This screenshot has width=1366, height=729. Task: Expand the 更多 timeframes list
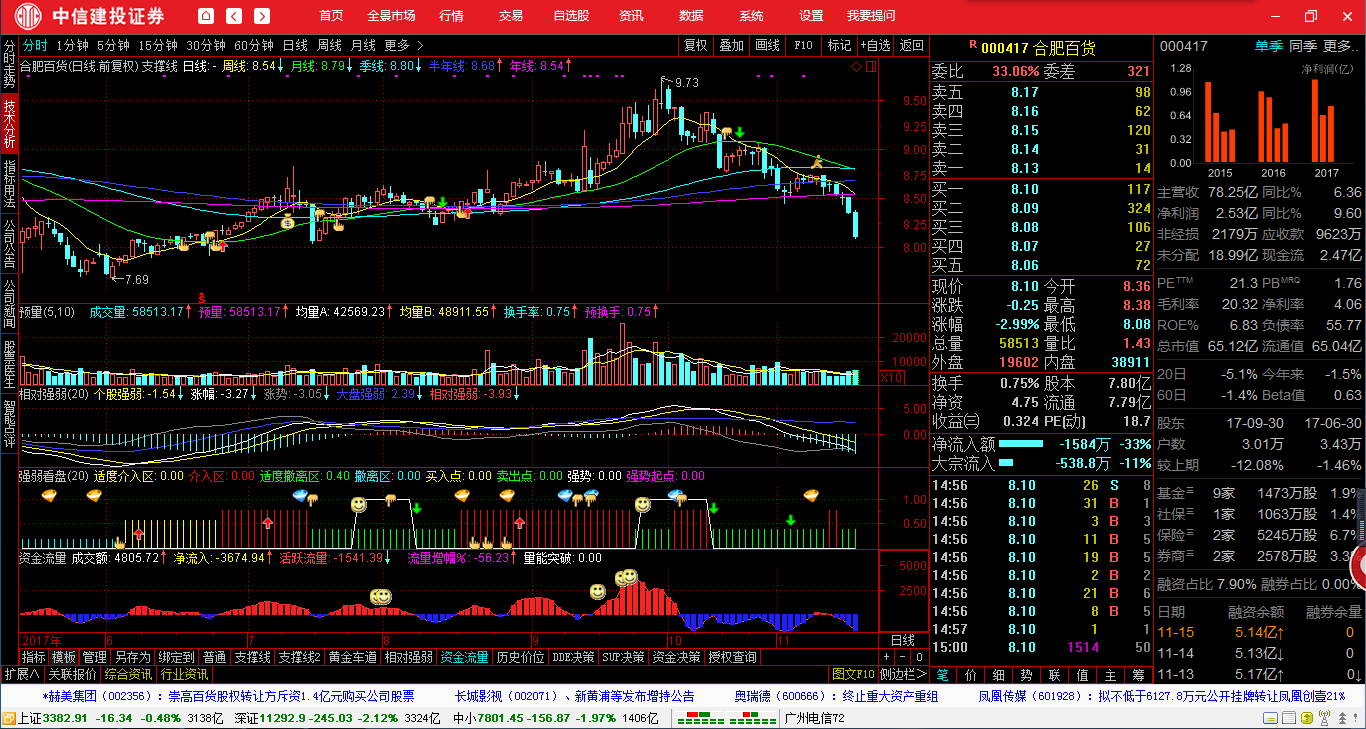point(404,45)
